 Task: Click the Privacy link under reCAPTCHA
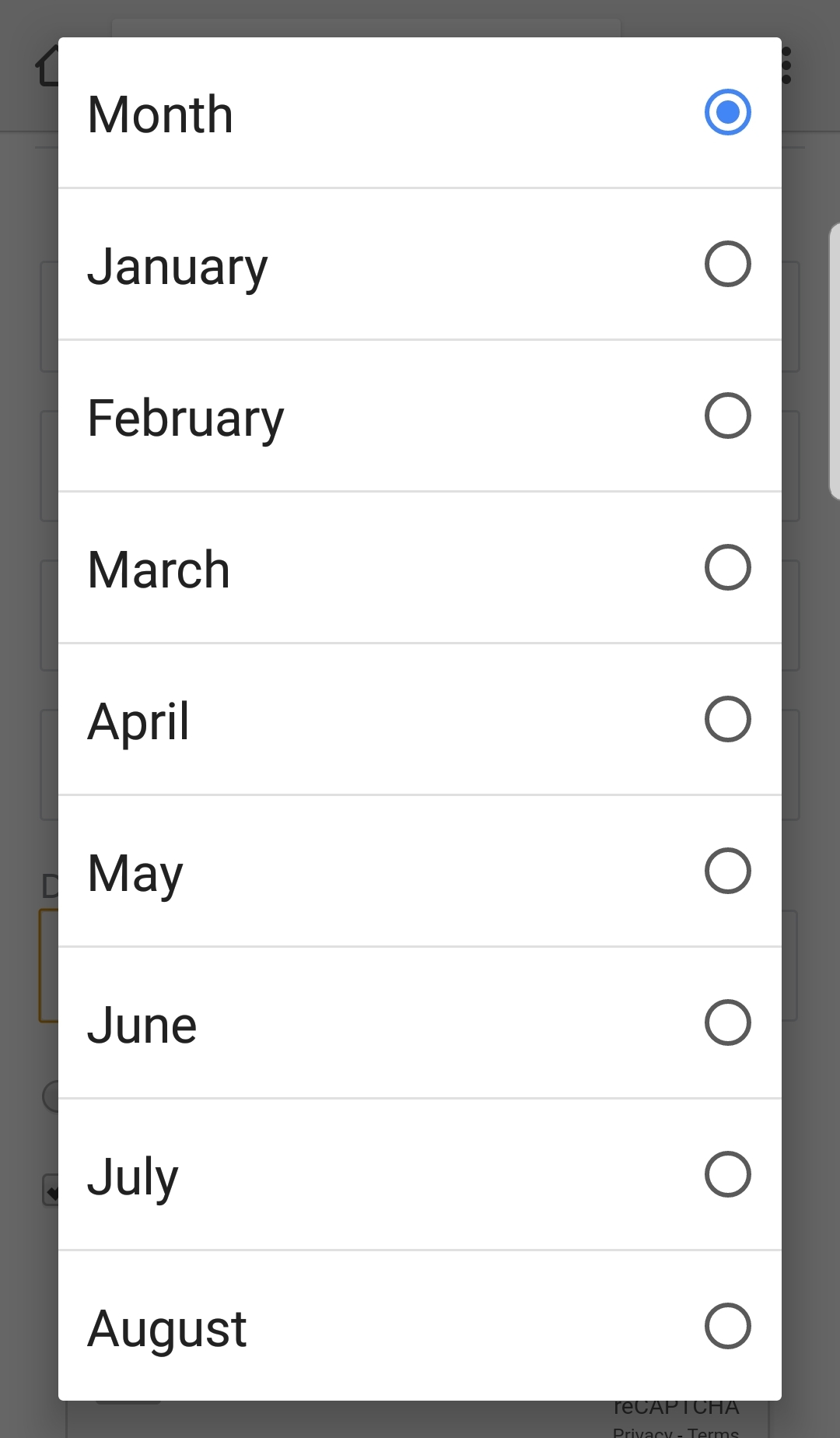pyautogui.click(x=642, y=1432)
